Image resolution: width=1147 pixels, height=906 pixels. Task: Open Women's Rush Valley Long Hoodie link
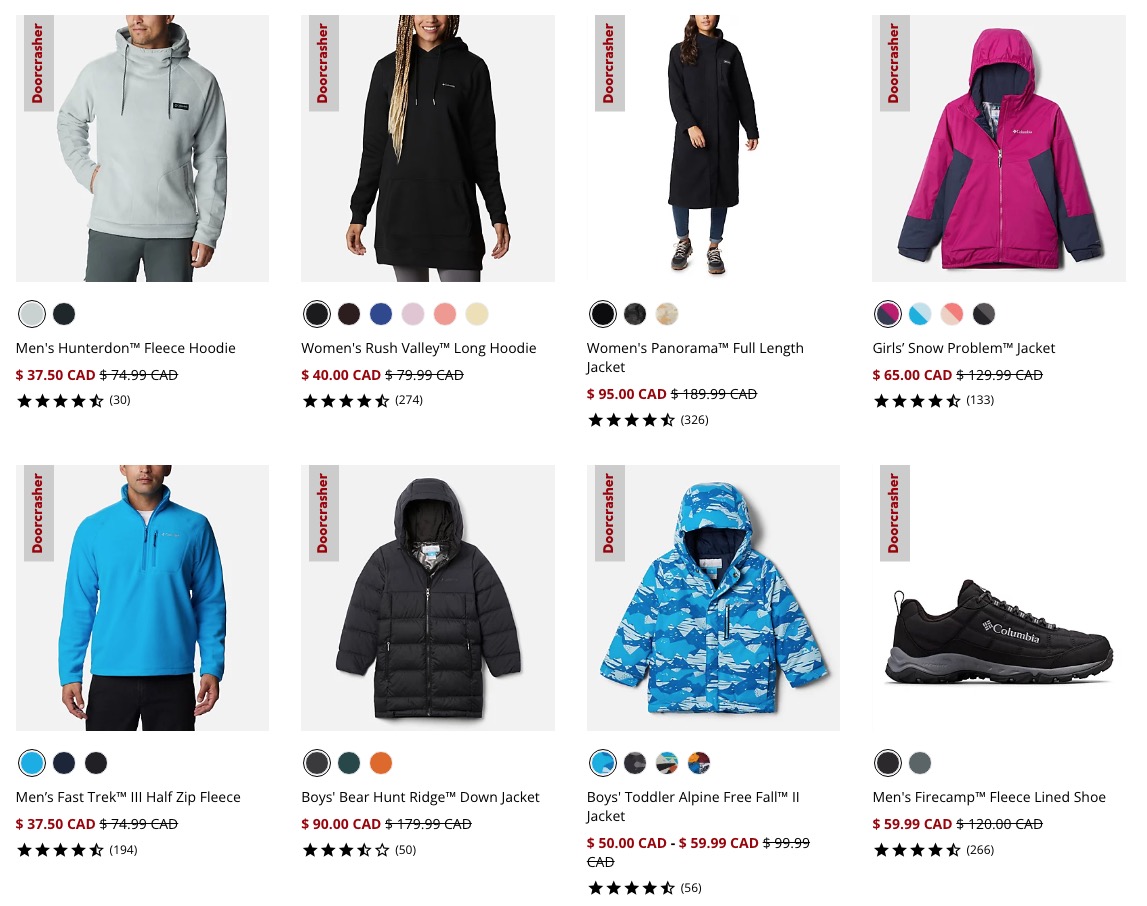click(x=418, y=348)
